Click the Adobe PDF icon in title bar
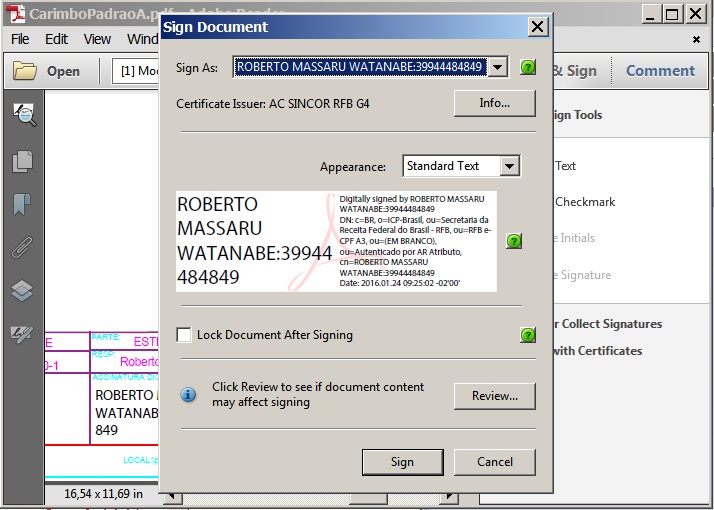 click(15, 13)
